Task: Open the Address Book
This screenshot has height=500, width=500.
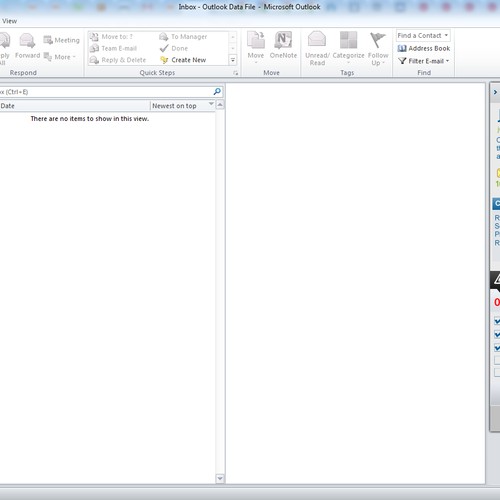Action: [424, 48]
